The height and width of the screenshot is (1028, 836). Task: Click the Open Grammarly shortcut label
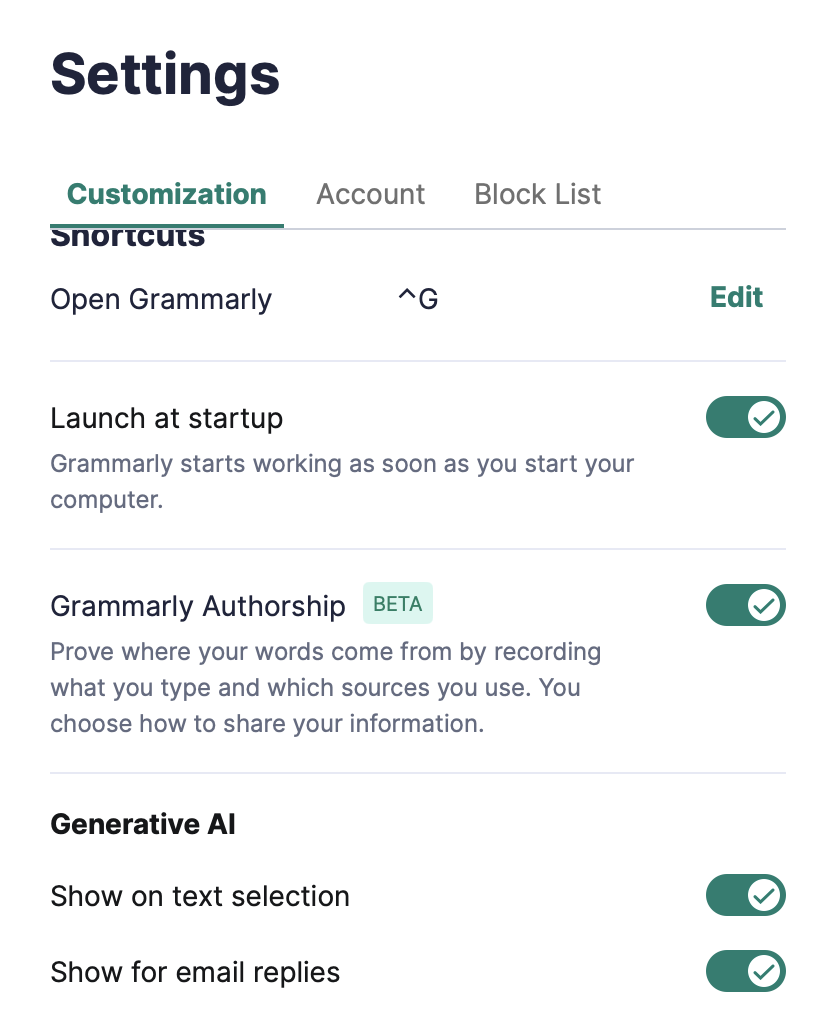coord(161,299)
